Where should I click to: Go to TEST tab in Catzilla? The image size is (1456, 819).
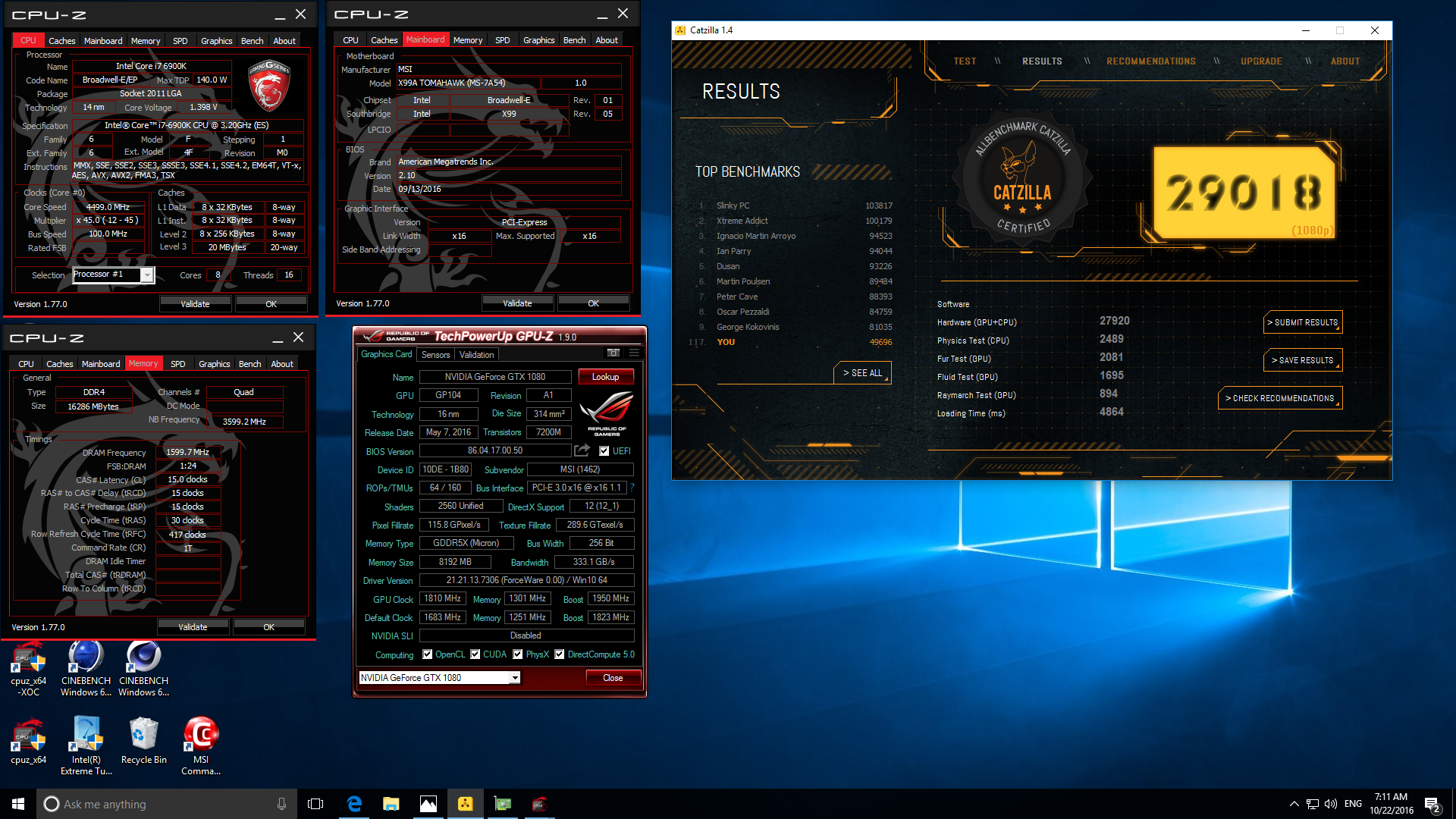tap(965, 61)
